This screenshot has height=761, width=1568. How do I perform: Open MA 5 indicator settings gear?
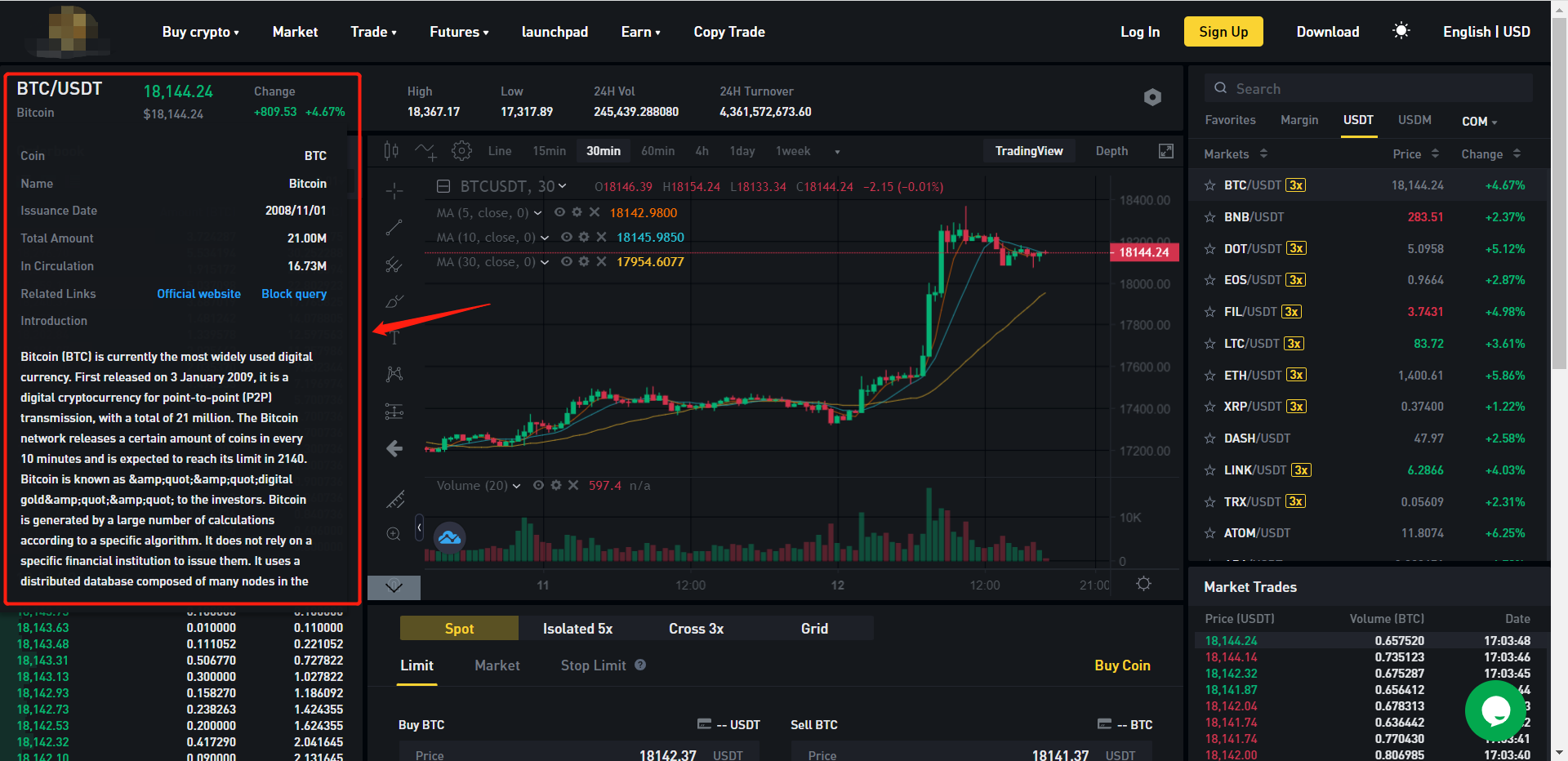pyautogui.click(x=577, y=212)
